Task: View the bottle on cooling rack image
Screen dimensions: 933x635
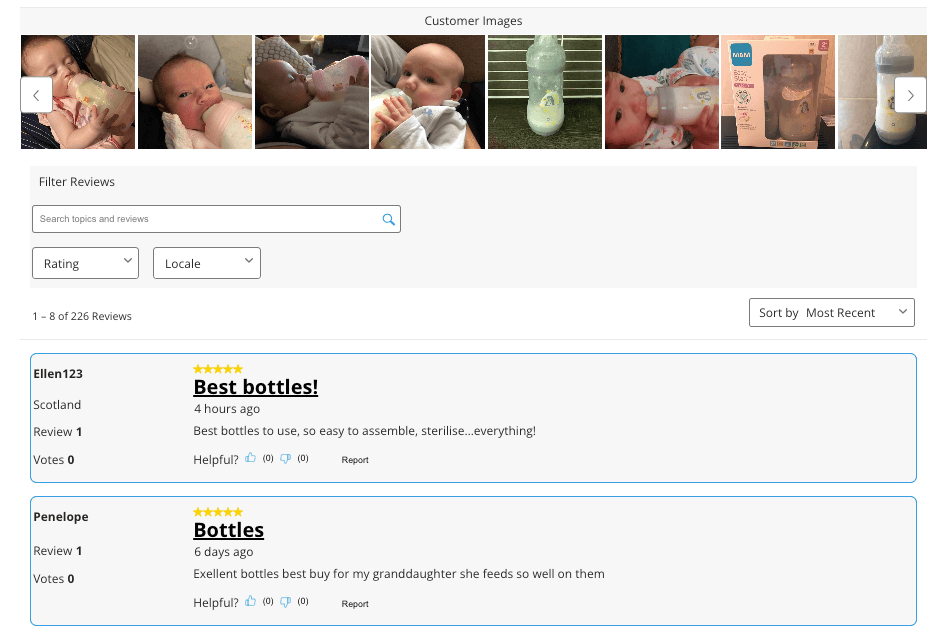Action: 544,92
